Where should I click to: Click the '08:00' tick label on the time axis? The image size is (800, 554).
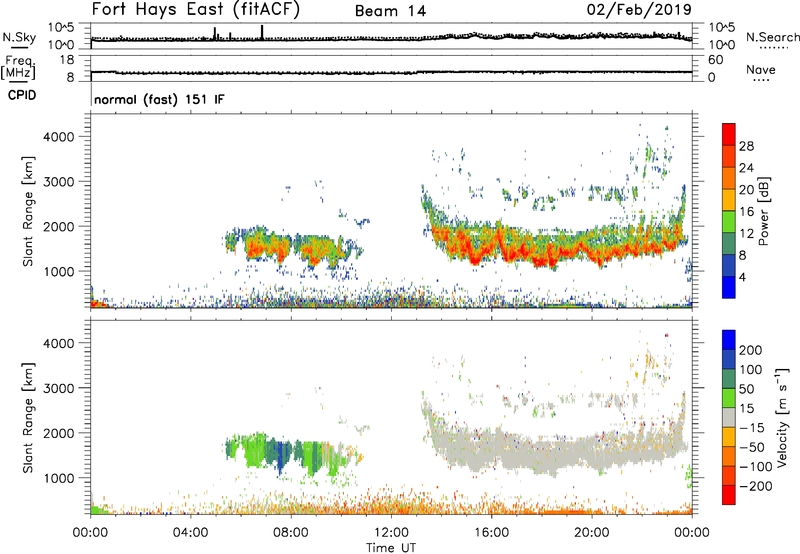[291, 533]
